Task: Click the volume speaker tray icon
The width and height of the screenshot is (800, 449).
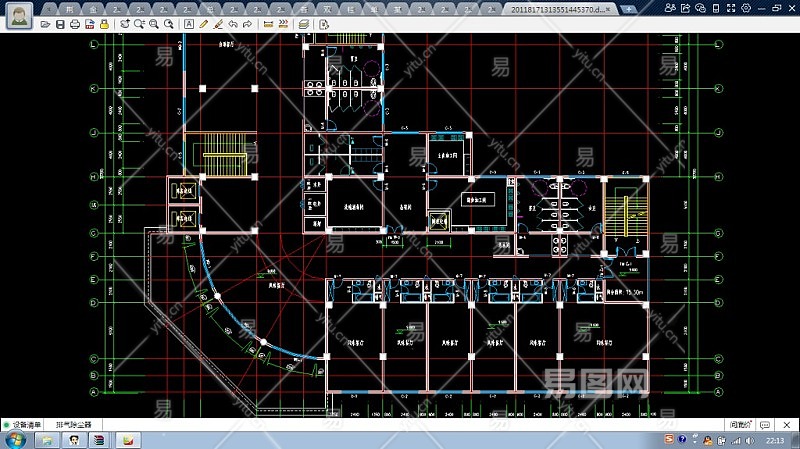Action: [749, 440]
